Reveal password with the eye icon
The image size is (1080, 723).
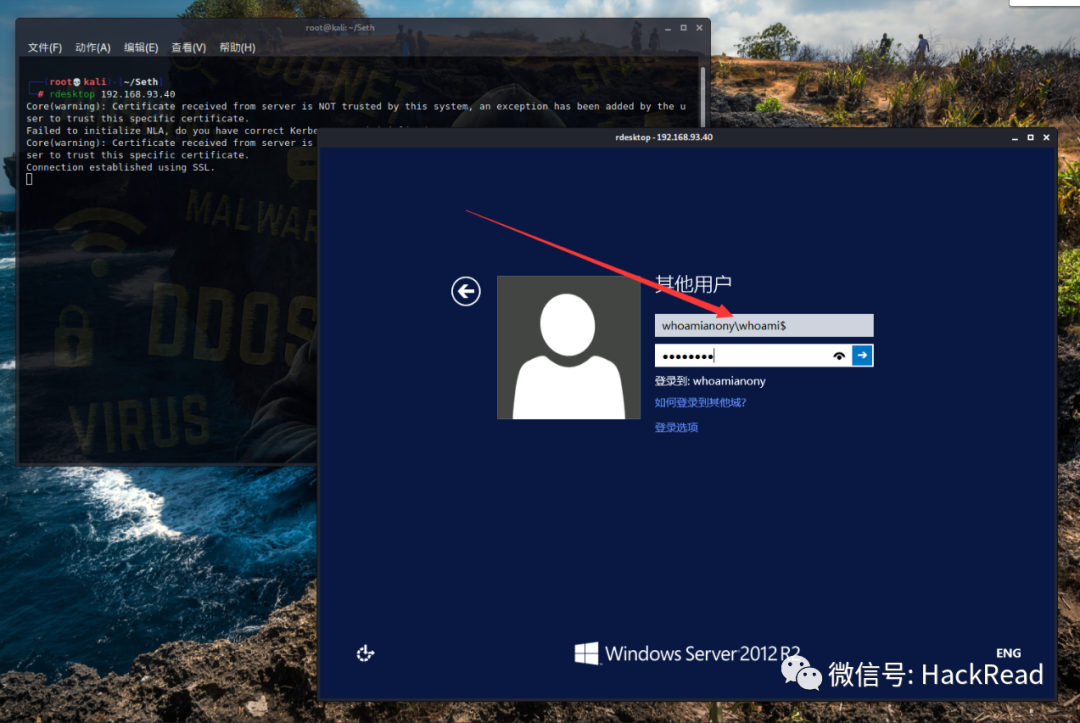click(838, 356)
